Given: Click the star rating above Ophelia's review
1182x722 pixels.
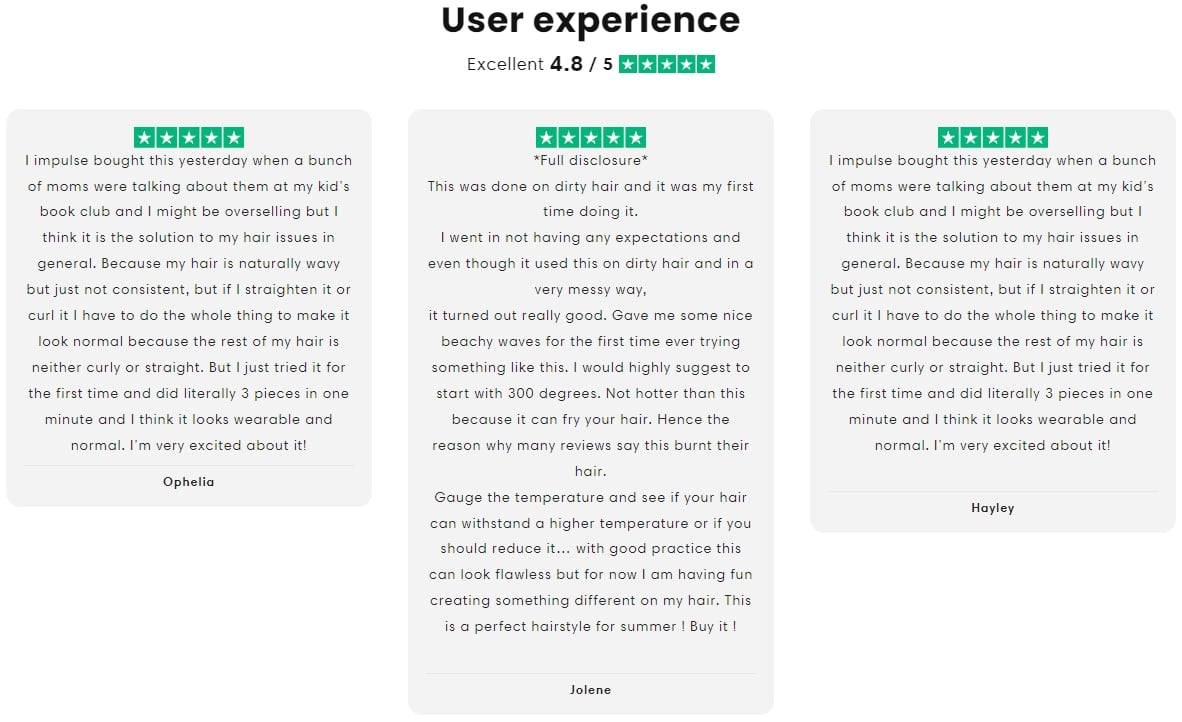Looking at the screenshot, I should tap(188, 137).
